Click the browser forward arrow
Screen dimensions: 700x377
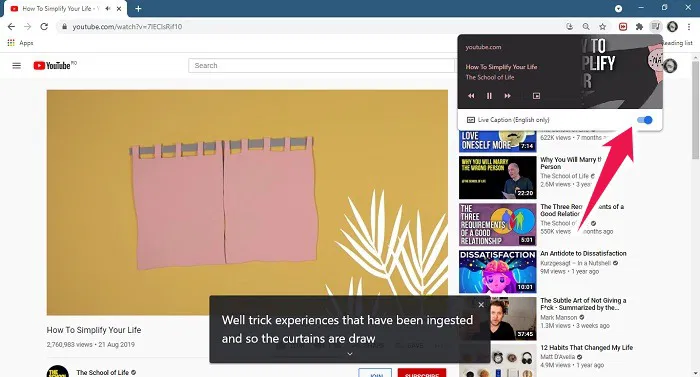28,27
